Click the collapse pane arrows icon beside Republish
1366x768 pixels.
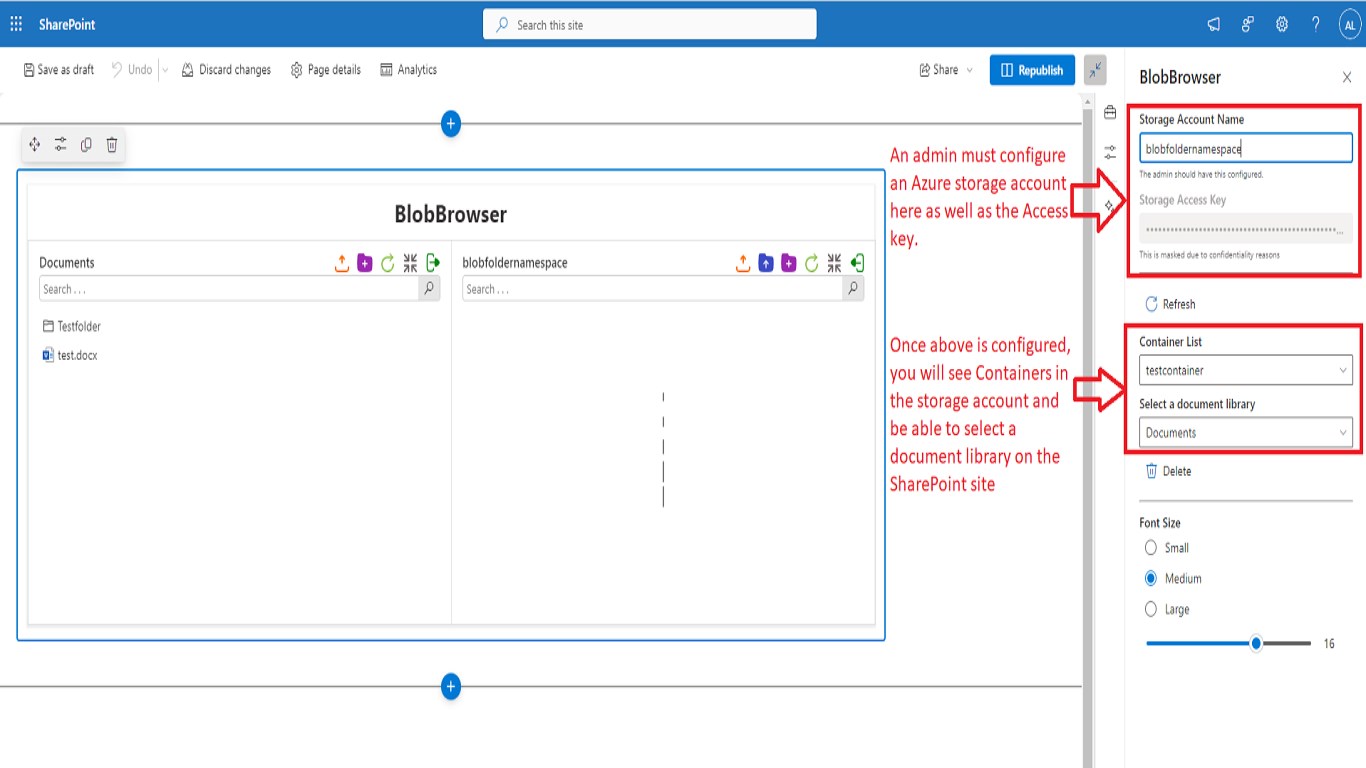[1096, 69]
